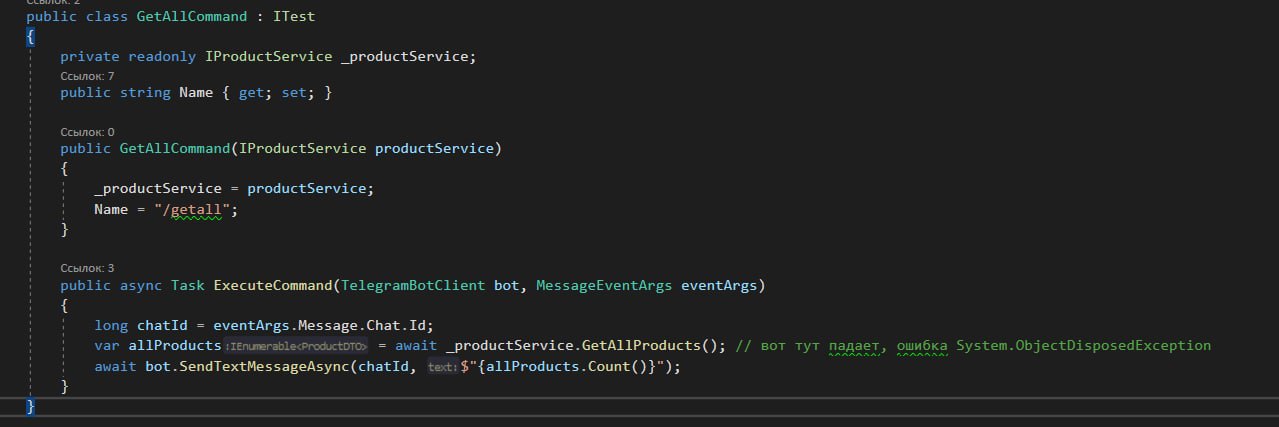Click _productService in the assignment line
This screenshot has width=1279, height=427.
tap(158, 189)
